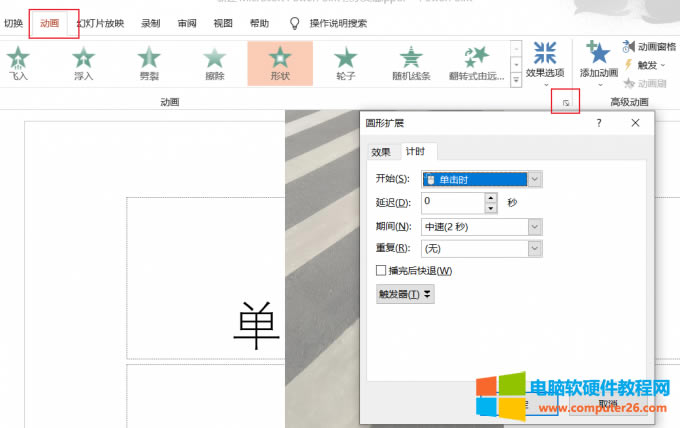Pick the 随机线条 (Random Bars) animation
The height and width of the screenshot is (428, 680).
[x=411, y=62]
